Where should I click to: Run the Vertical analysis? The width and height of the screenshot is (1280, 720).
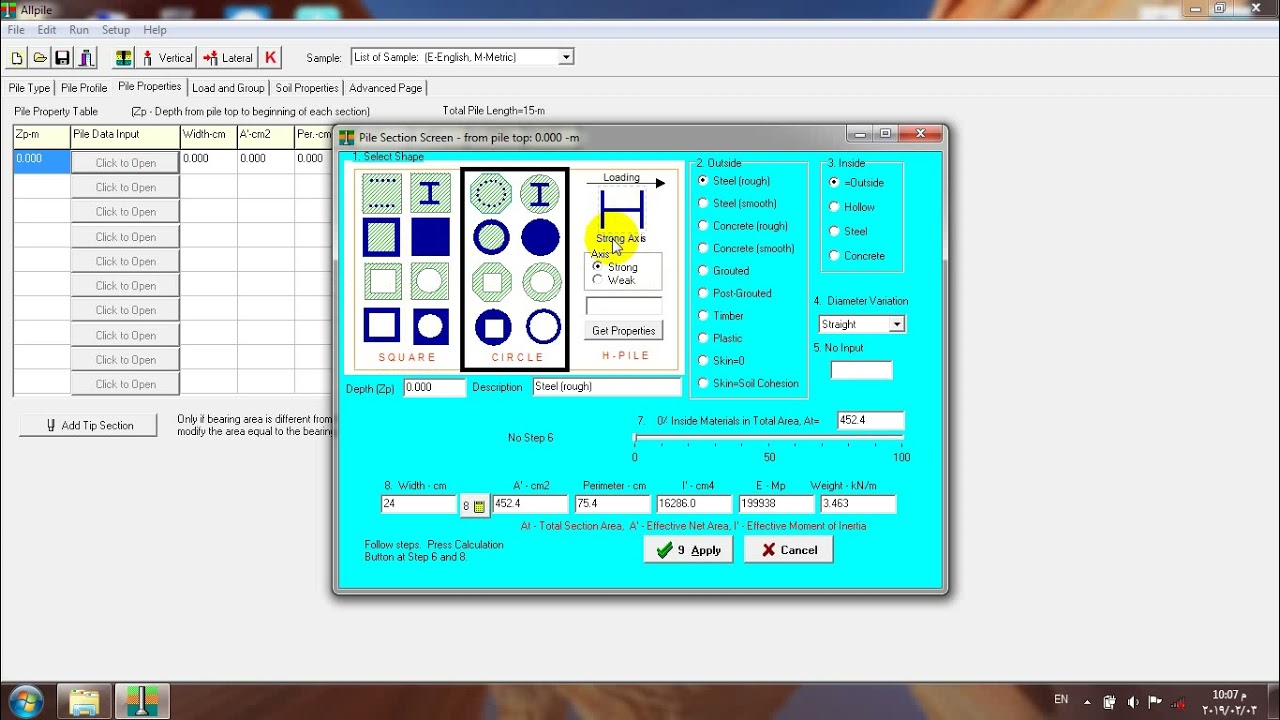[x=166, y=58]
